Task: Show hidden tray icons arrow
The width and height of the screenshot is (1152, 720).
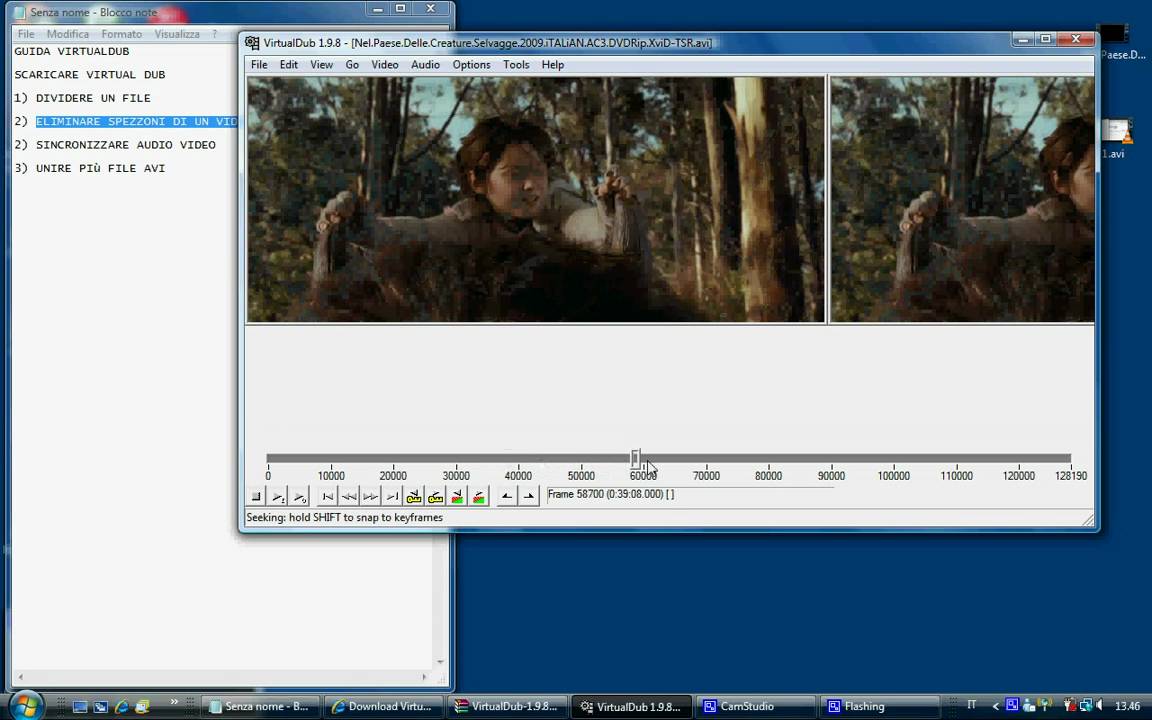Action: (996, 706)
